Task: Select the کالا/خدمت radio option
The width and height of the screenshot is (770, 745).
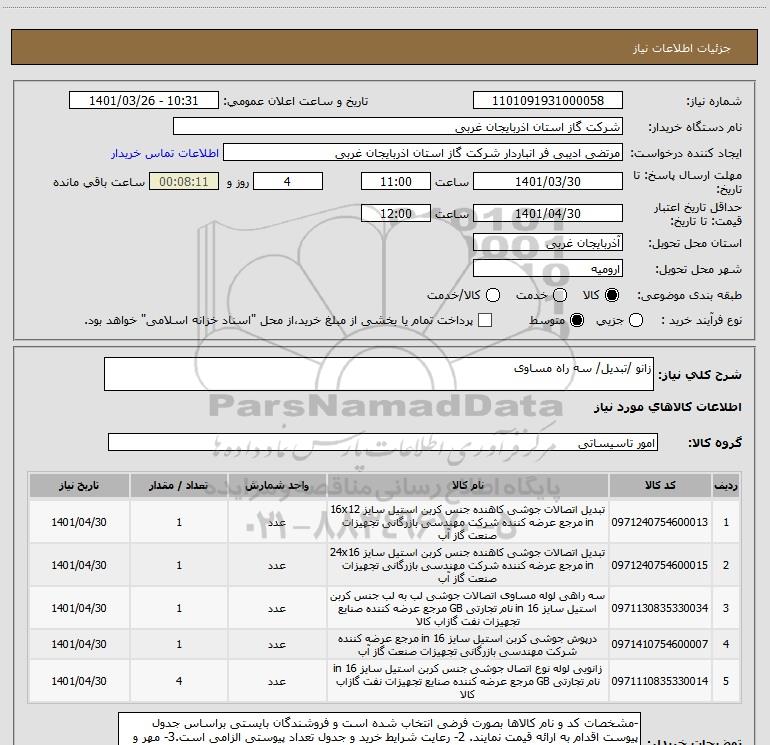Action: [493, 295]
